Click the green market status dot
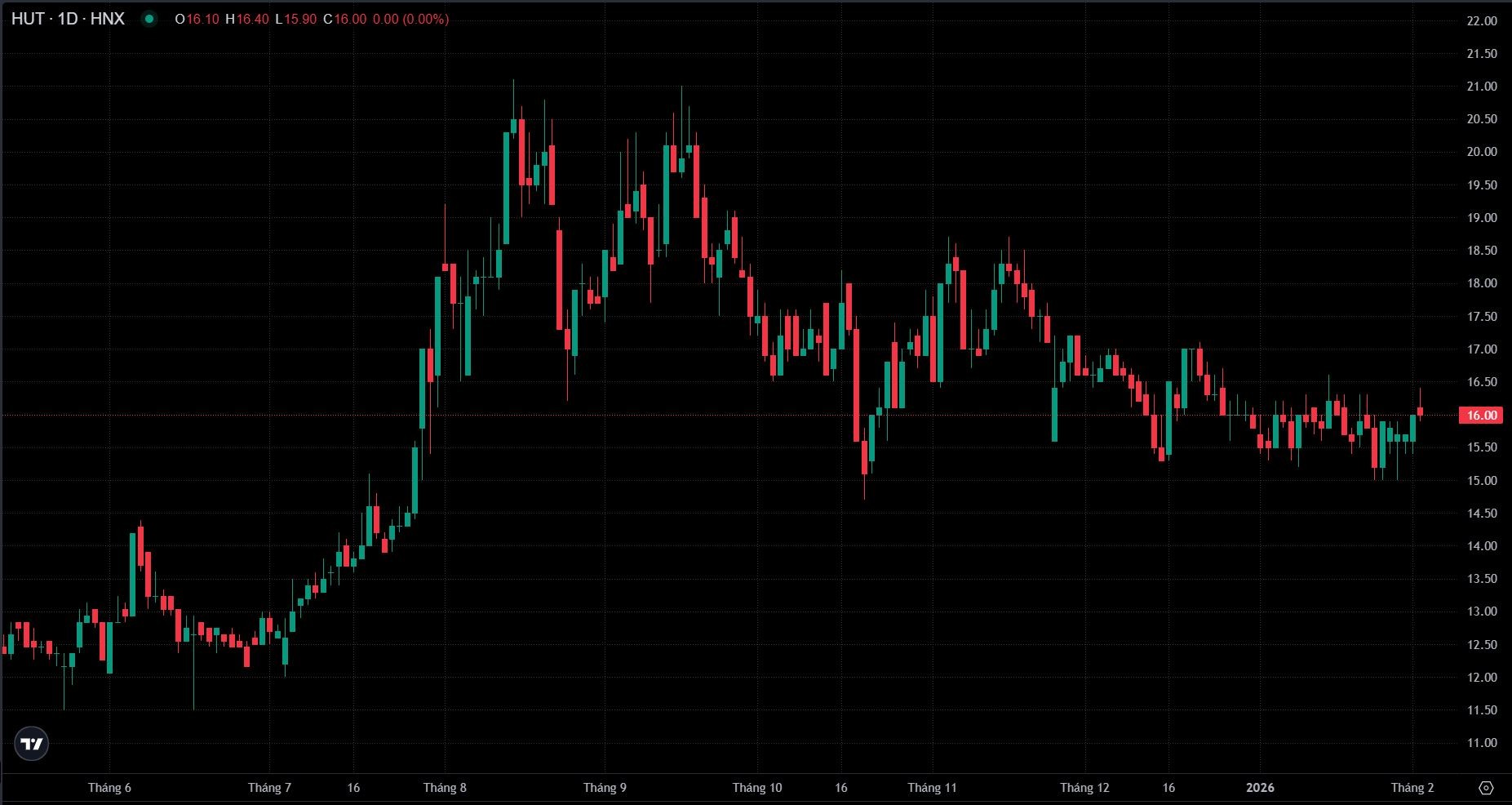 [x=149, y=19]
